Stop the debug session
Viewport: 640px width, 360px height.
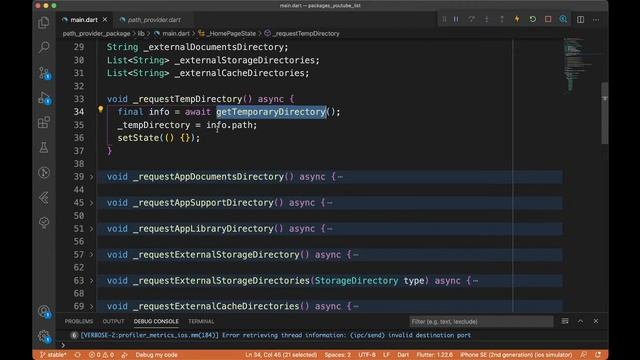click(548, 19)
